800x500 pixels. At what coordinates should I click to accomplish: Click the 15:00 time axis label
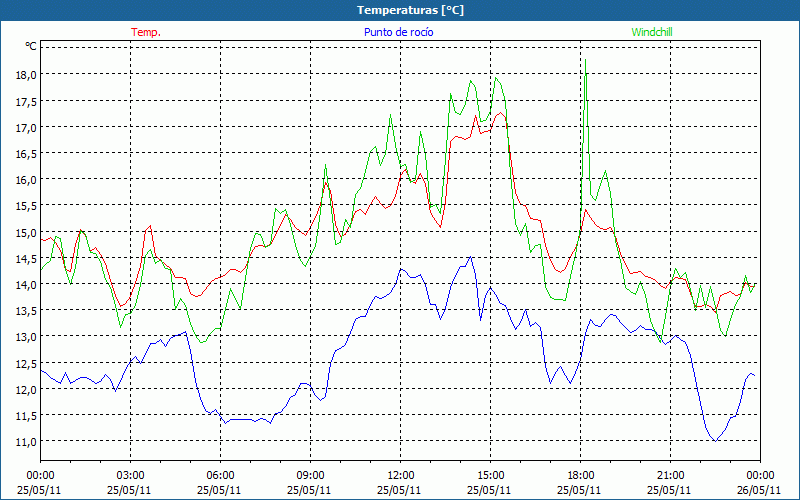[490, 476]
